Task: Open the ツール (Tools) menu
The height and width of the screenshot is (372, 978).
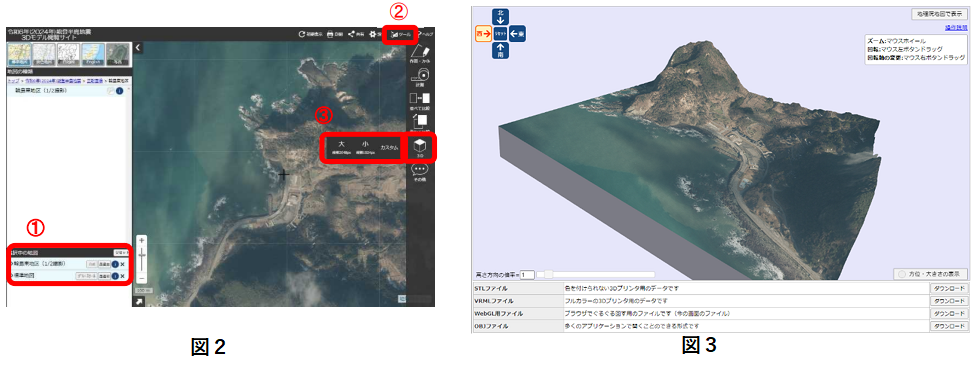Action: 399,34
